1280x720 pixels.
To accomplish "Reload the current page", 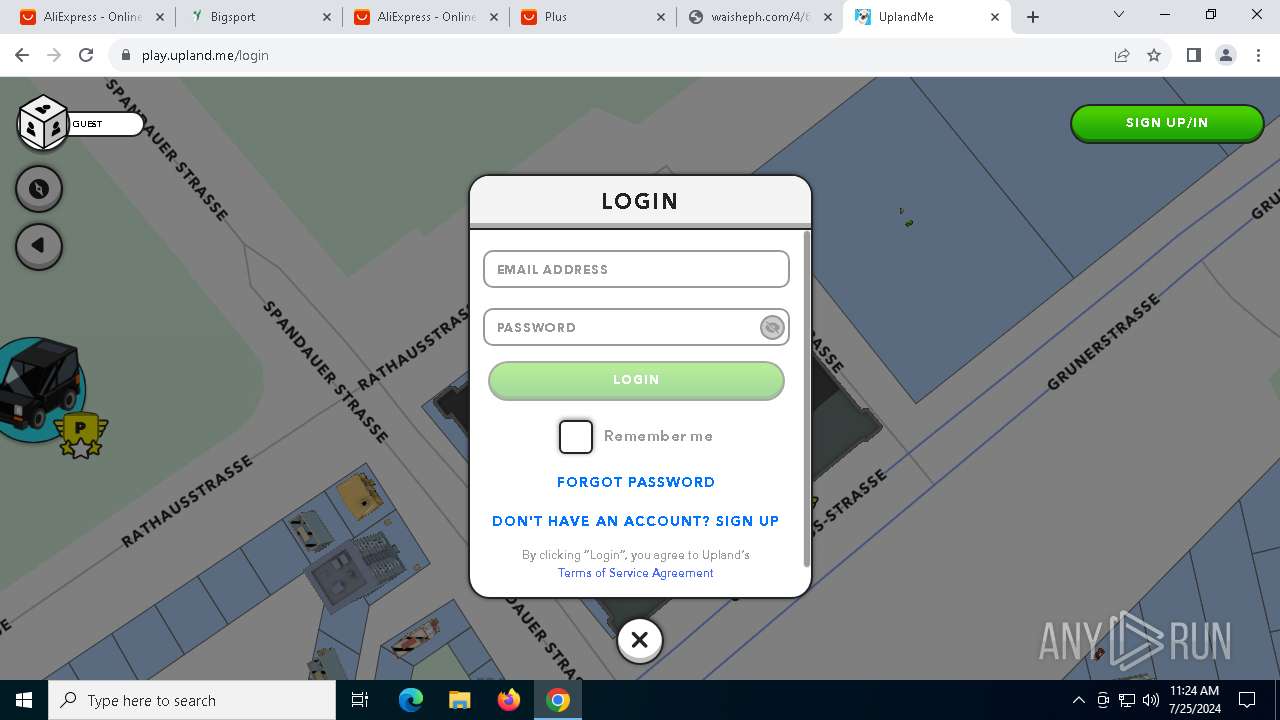I will point(86,55).
